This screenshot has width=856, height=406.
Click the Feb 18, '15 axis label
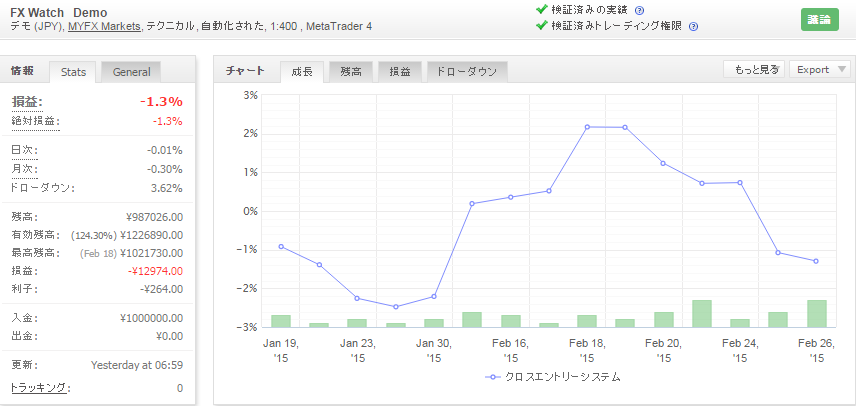pyautogui.click(x=587, y=351)
